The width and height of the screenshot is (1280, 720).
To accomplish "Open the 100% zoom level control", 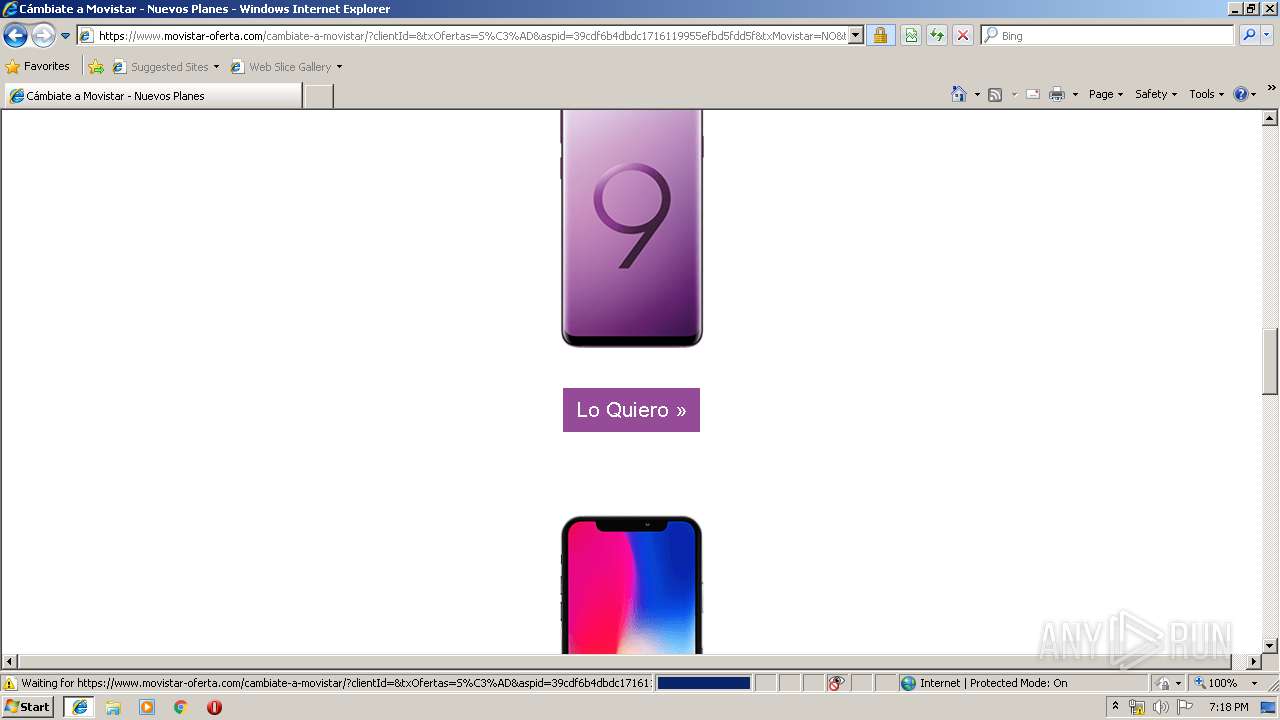I will (x=1225, y=683).
